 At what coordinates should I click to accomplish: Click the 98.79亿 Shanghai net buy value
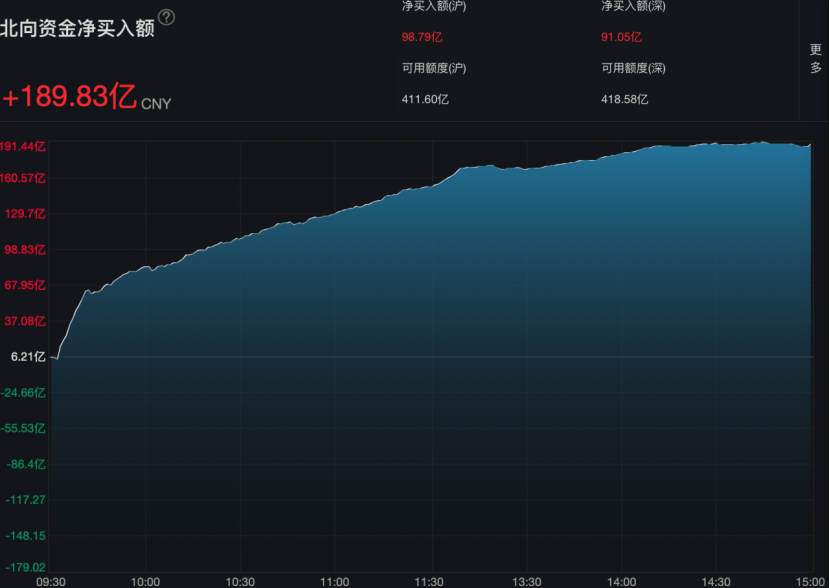point(420,37)
